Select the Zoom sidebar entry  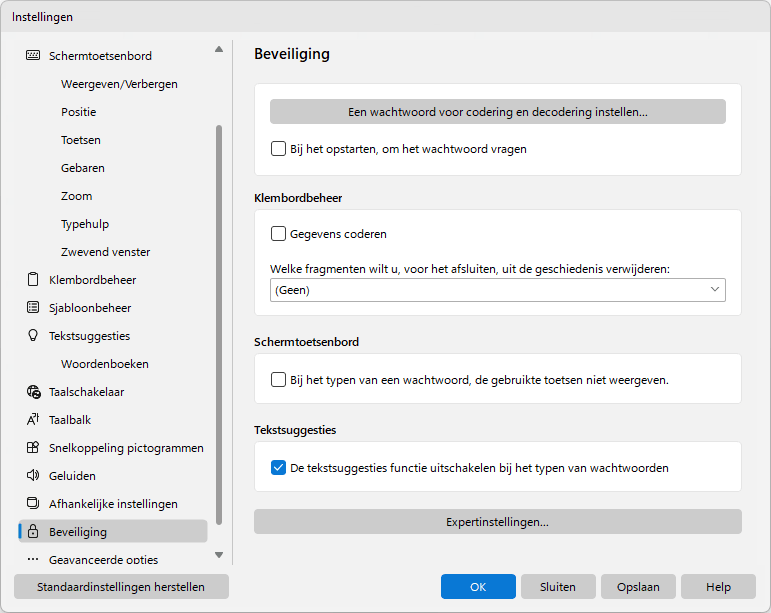pyautogui.click(x=76, y=196)
